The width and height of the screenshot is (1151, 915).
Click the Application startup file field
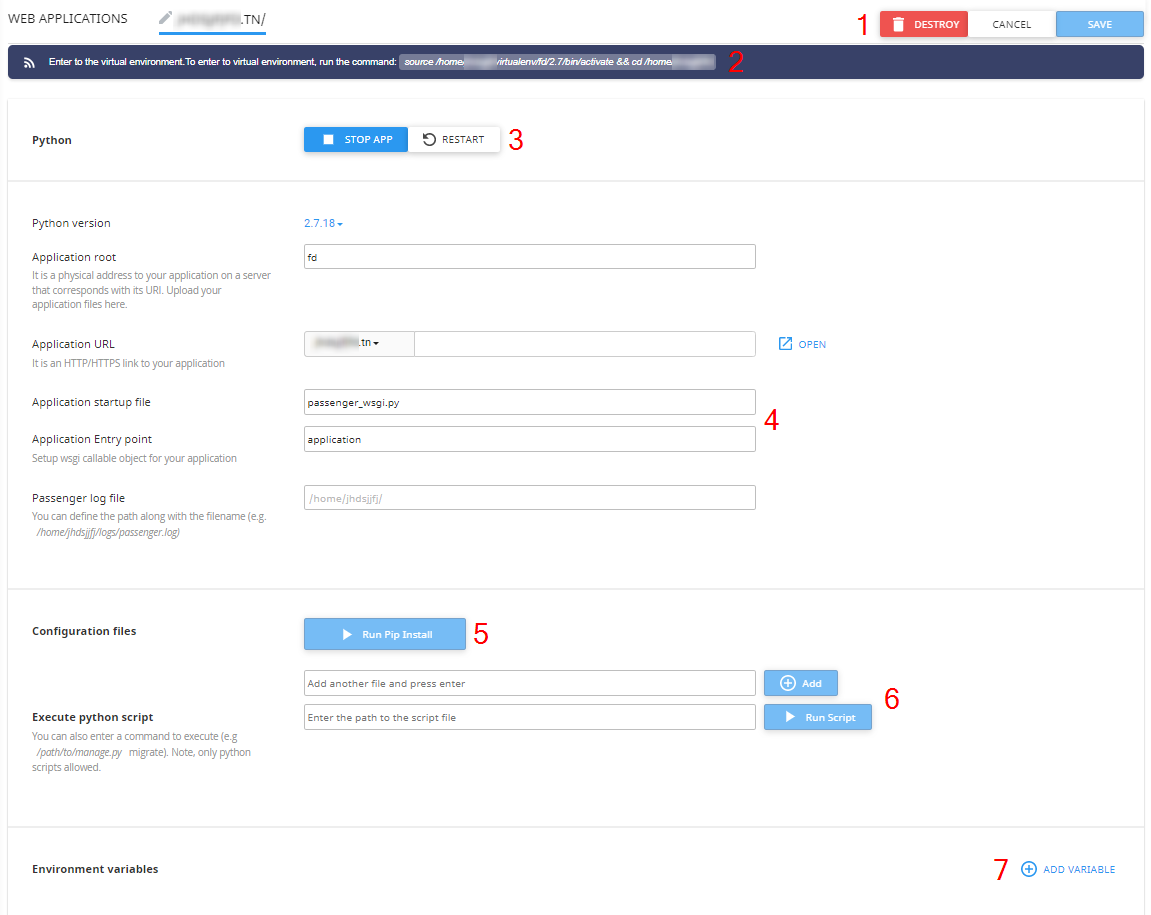click(x=529, y=402)
